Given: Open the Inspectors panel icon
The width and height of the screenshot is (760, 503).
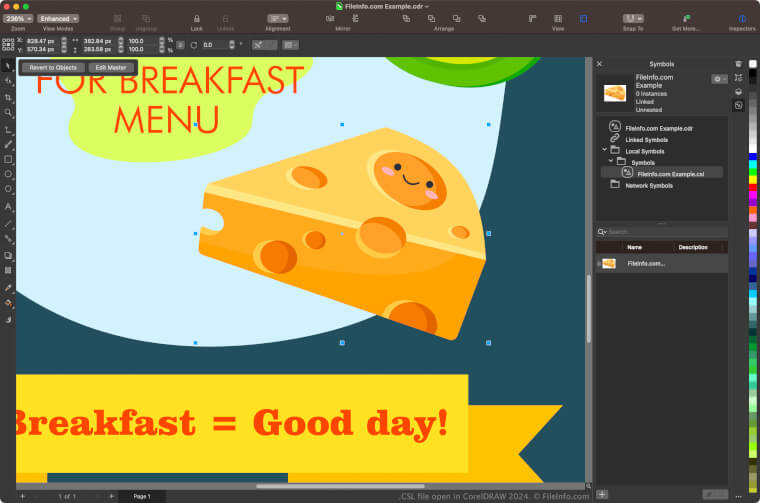Looking at the screenshot, I should tap(741, 18).
